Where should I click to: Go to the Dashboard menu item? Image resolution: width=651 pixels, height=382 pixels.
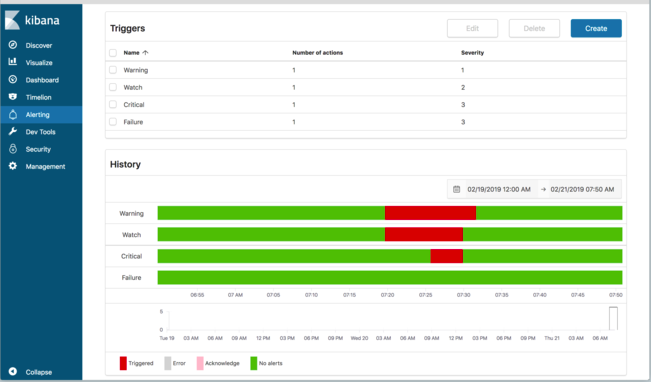(42, 80)
